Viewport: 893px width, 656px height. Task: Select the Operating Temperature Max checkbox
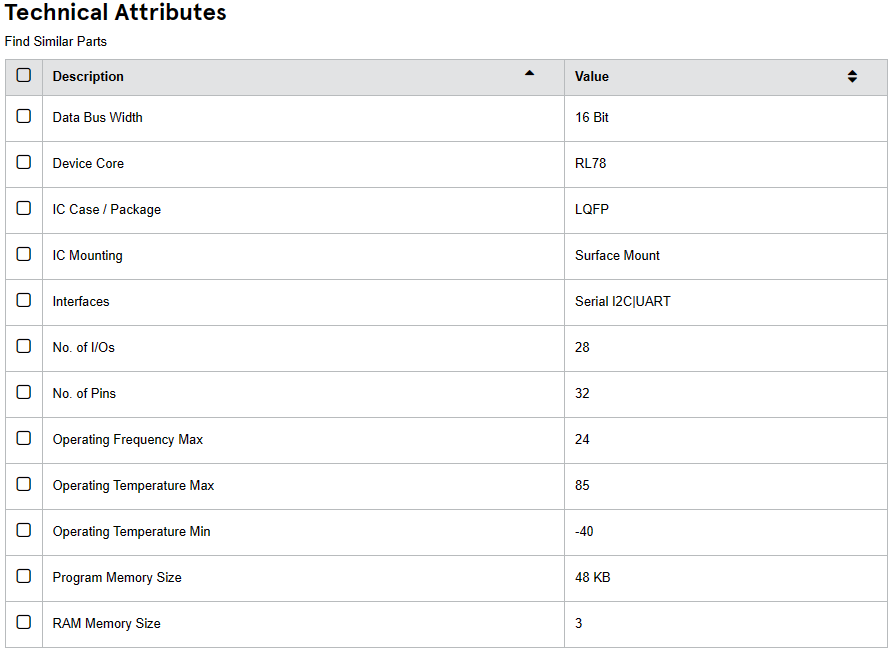pyautogui.click(x=24, y=485)
